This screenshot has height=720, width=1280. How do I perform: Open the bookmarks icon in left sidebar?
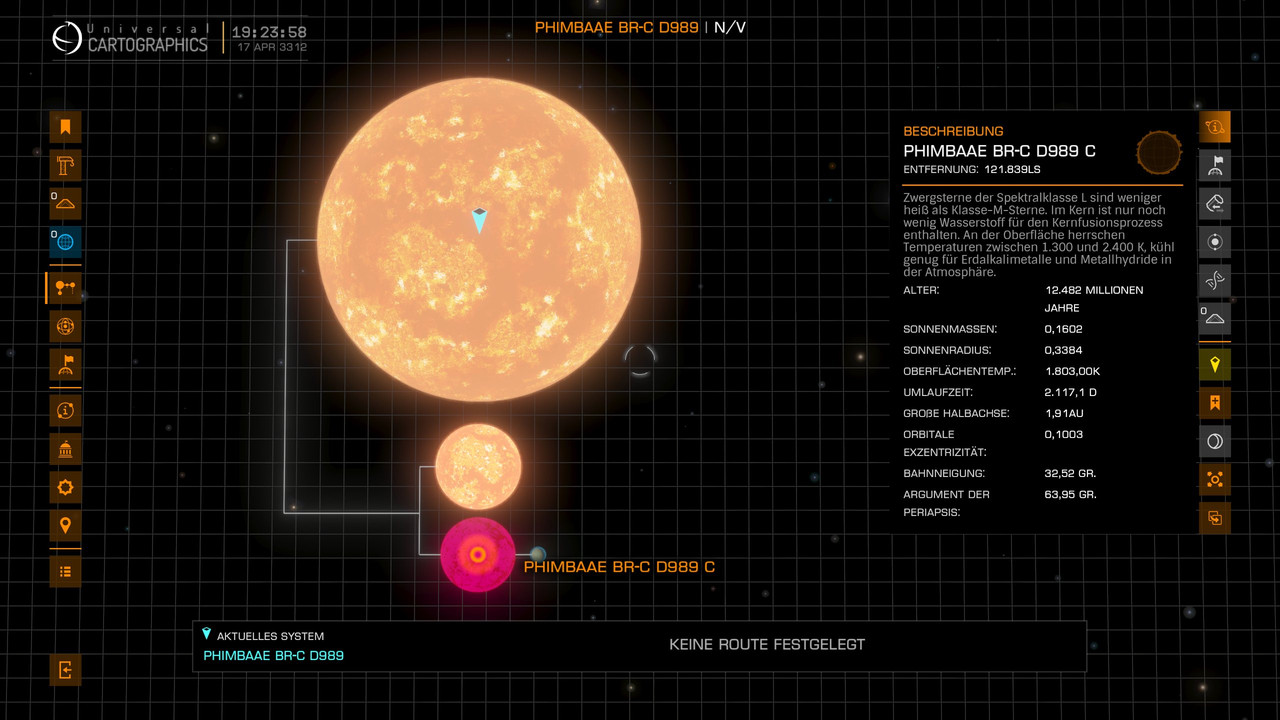(65, 127)
